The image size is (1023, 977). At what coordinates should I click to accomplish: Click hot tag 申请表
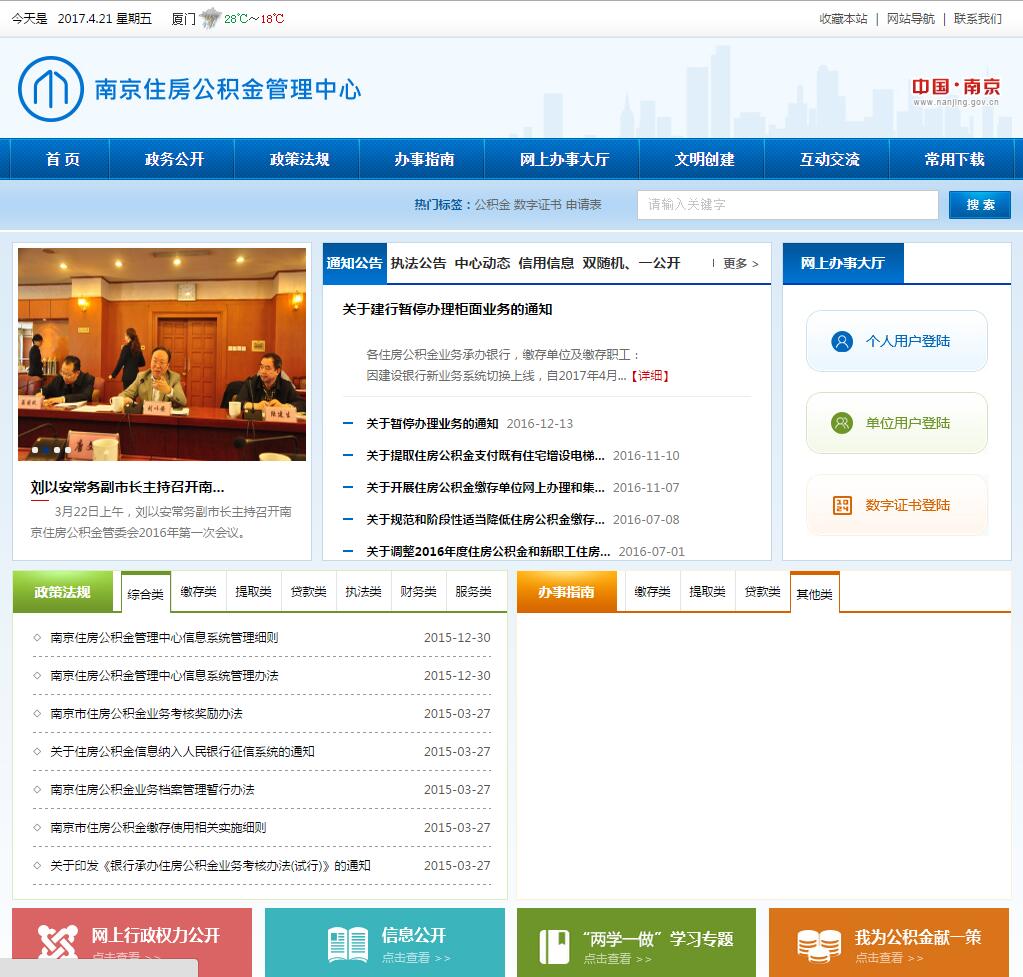pyautogui.click(x=583, y=205)
